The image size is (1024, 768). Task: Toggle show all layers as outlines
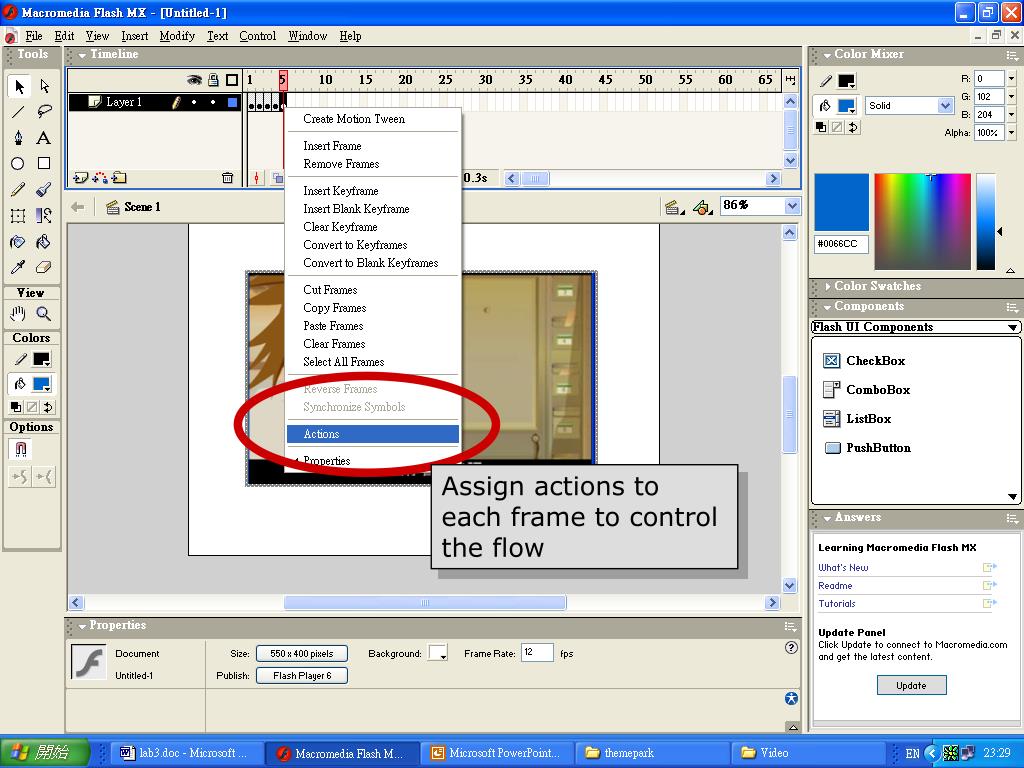(x=232, y=80)
